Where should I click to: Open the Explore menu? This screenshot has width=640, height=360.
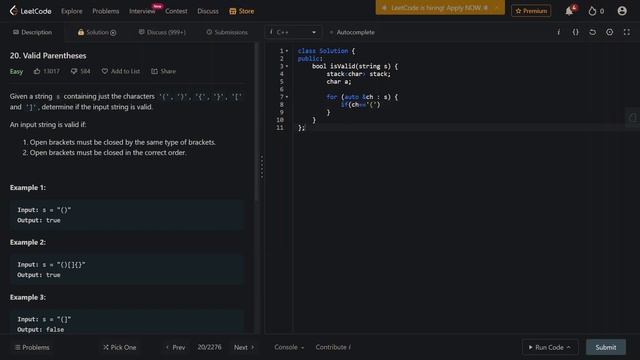71,11
